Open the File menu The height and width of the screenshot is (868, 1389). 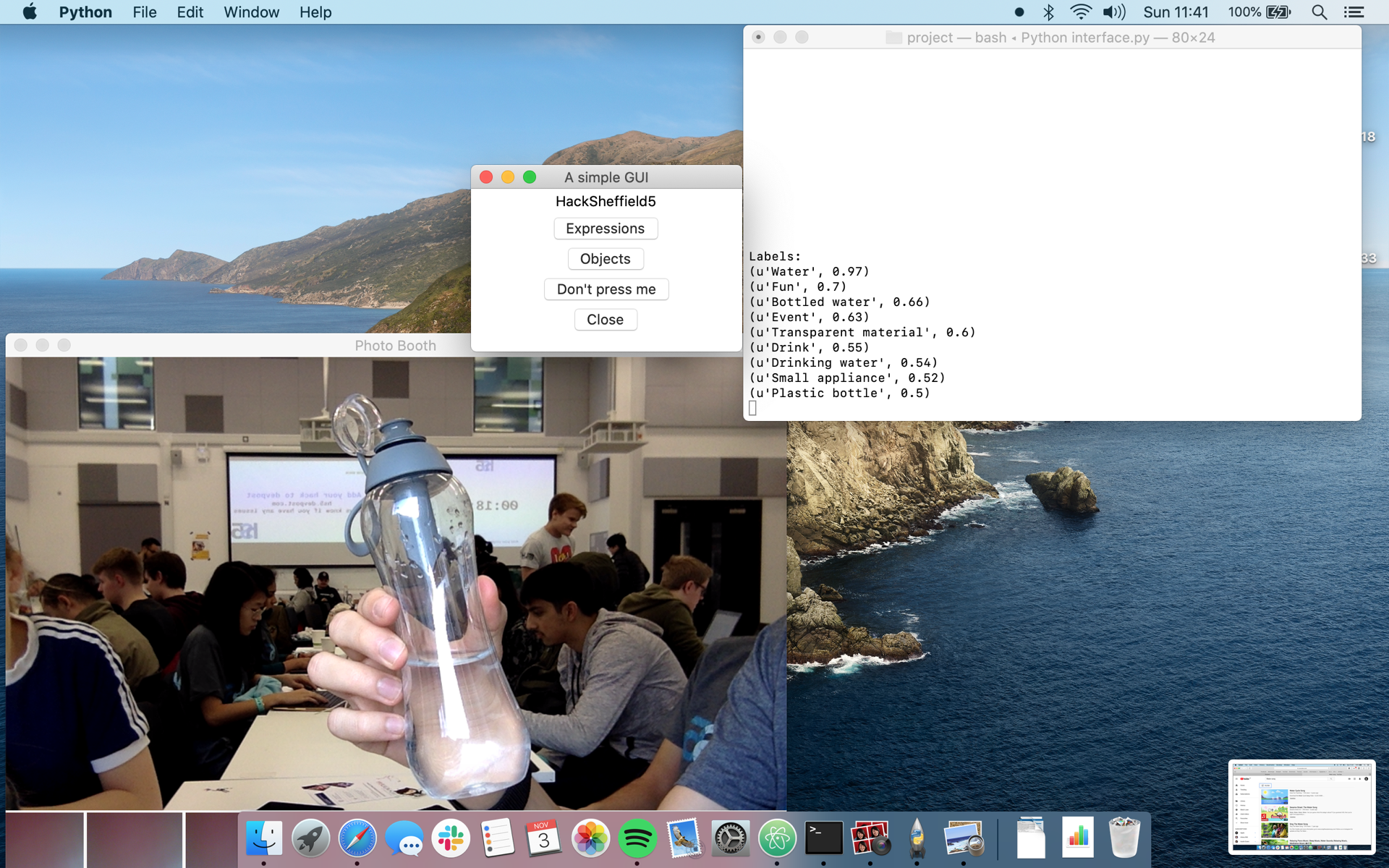(144, 12)
